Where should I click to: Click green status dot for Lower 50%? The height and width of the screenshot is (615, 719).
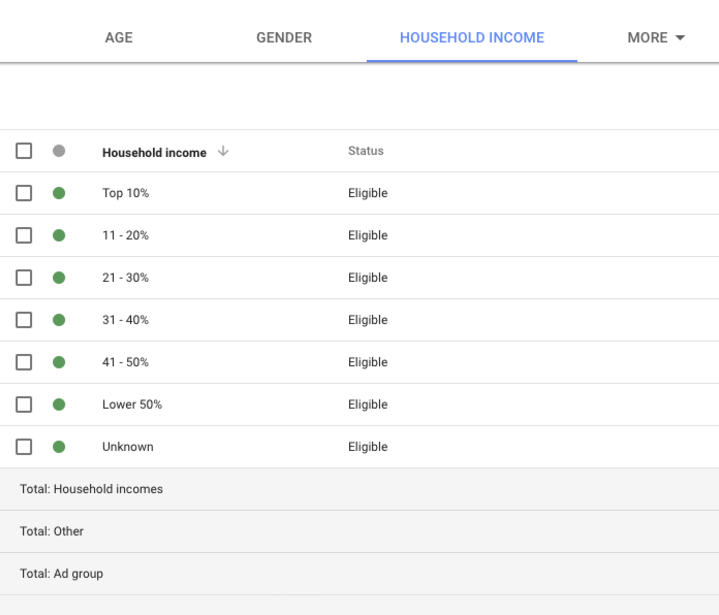point(59,404)
